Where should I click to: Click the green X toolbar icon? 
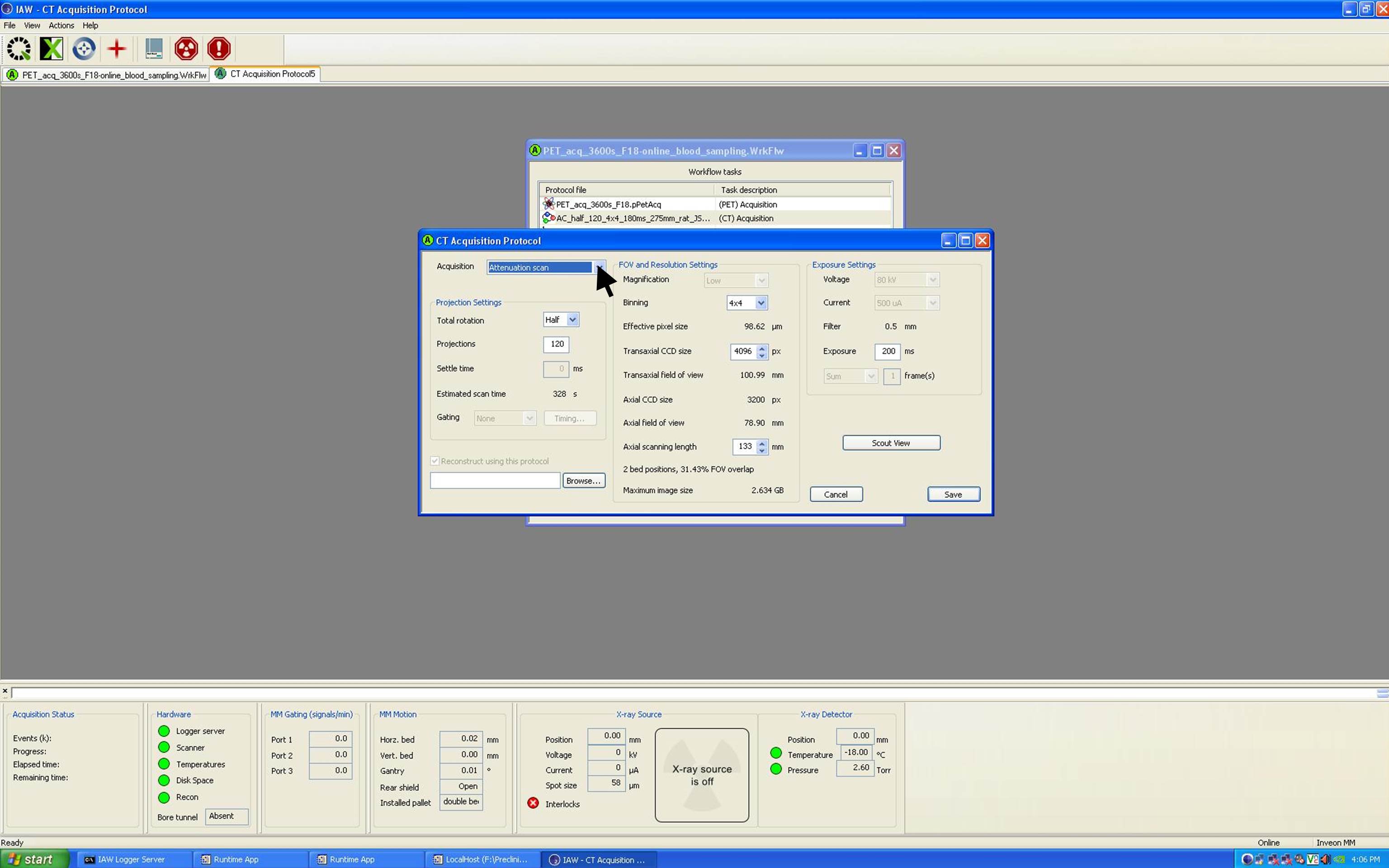point(51,49)
